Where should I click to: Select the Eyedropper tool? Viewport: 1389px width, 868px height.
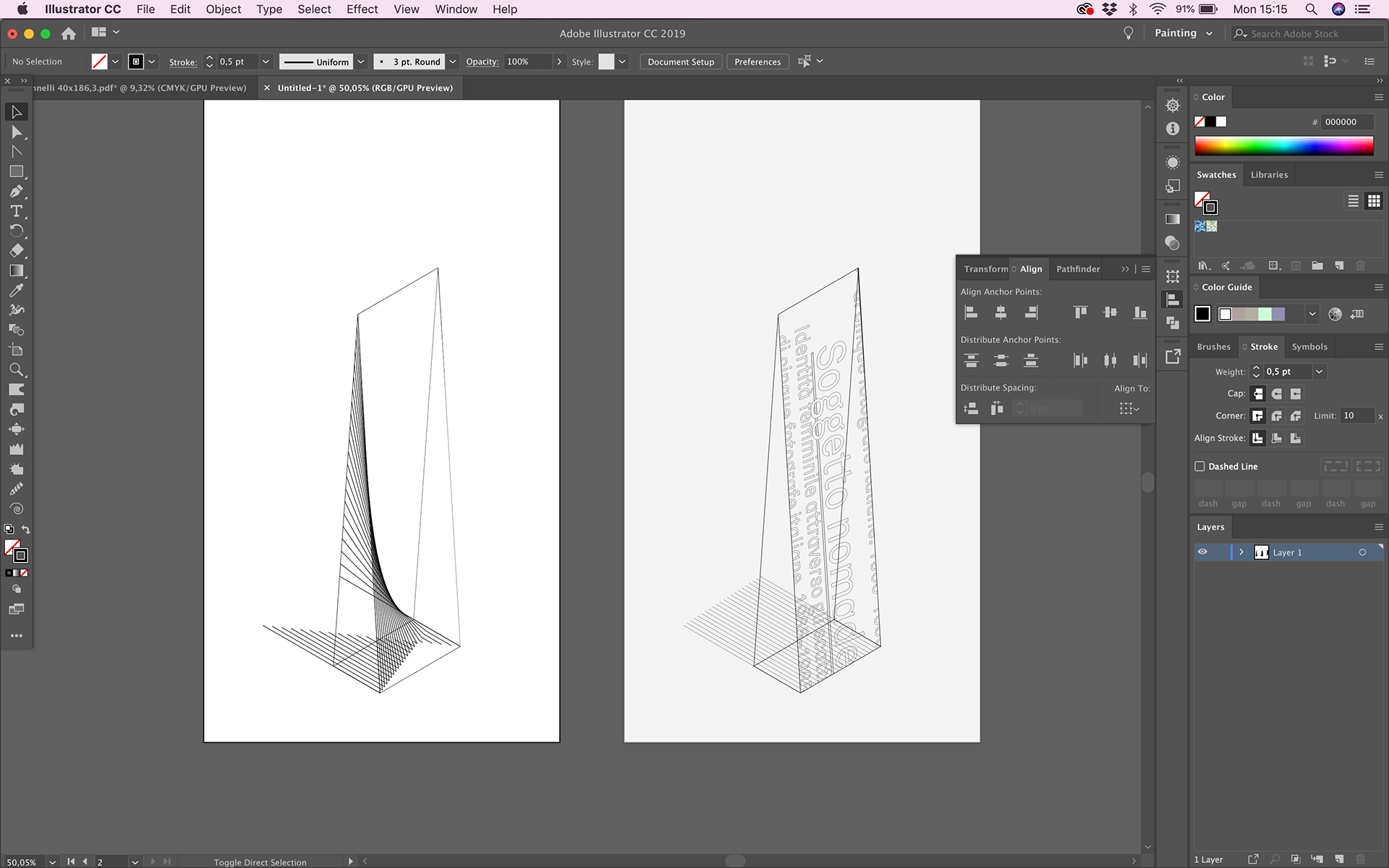(x=16, y=290)
